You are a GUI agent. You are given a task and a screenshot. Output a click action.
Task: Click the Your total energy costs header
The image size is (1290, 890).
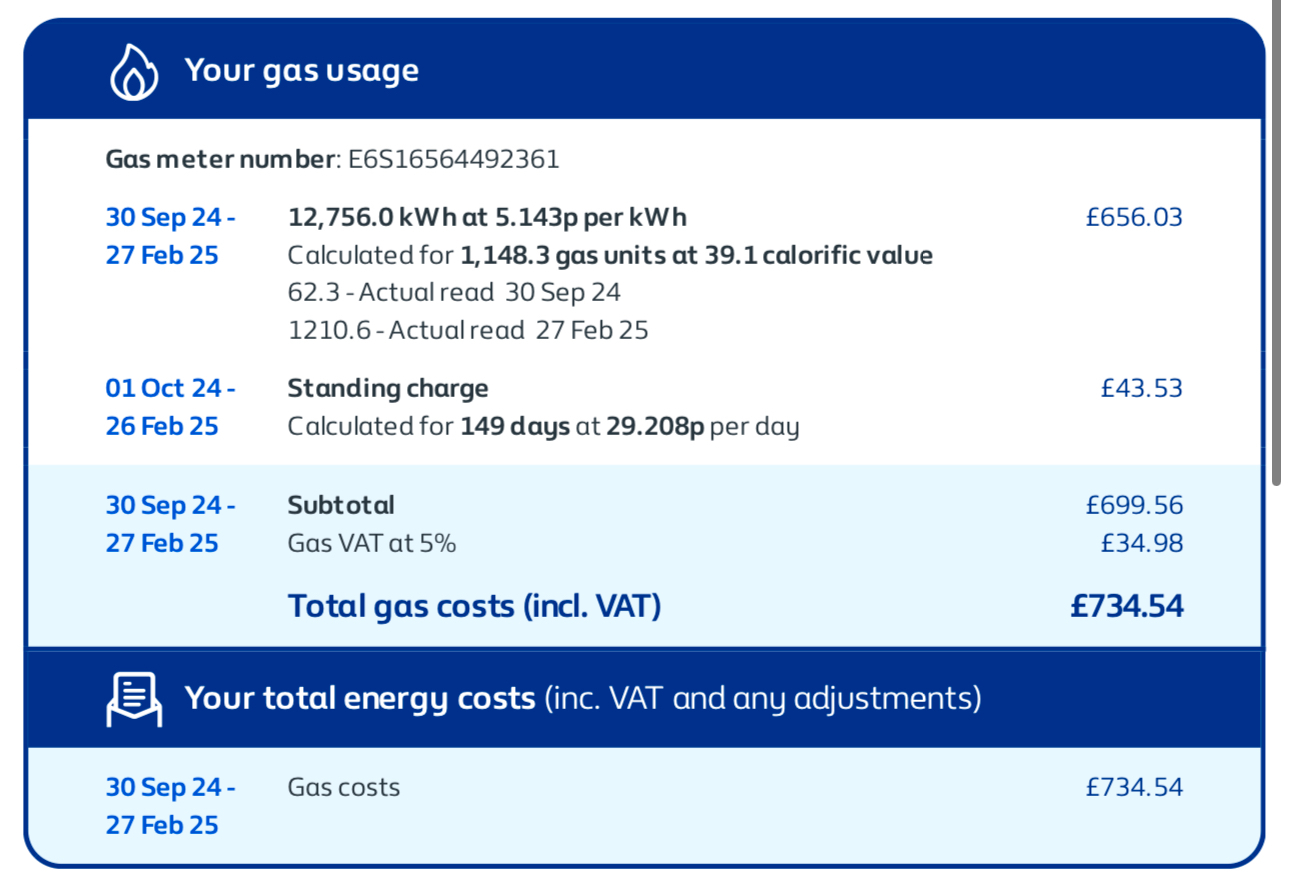point(360,698)
